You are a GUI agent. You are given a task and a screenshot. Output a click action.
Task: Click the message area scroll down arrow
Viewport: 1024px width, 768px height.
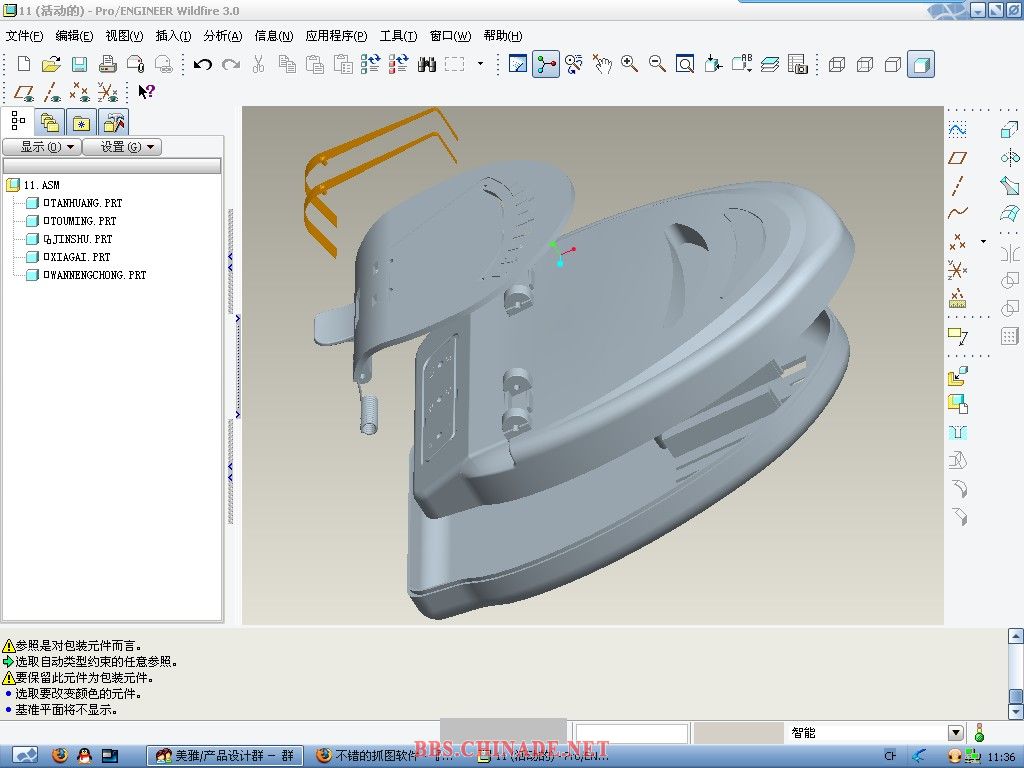point(1016,711)
